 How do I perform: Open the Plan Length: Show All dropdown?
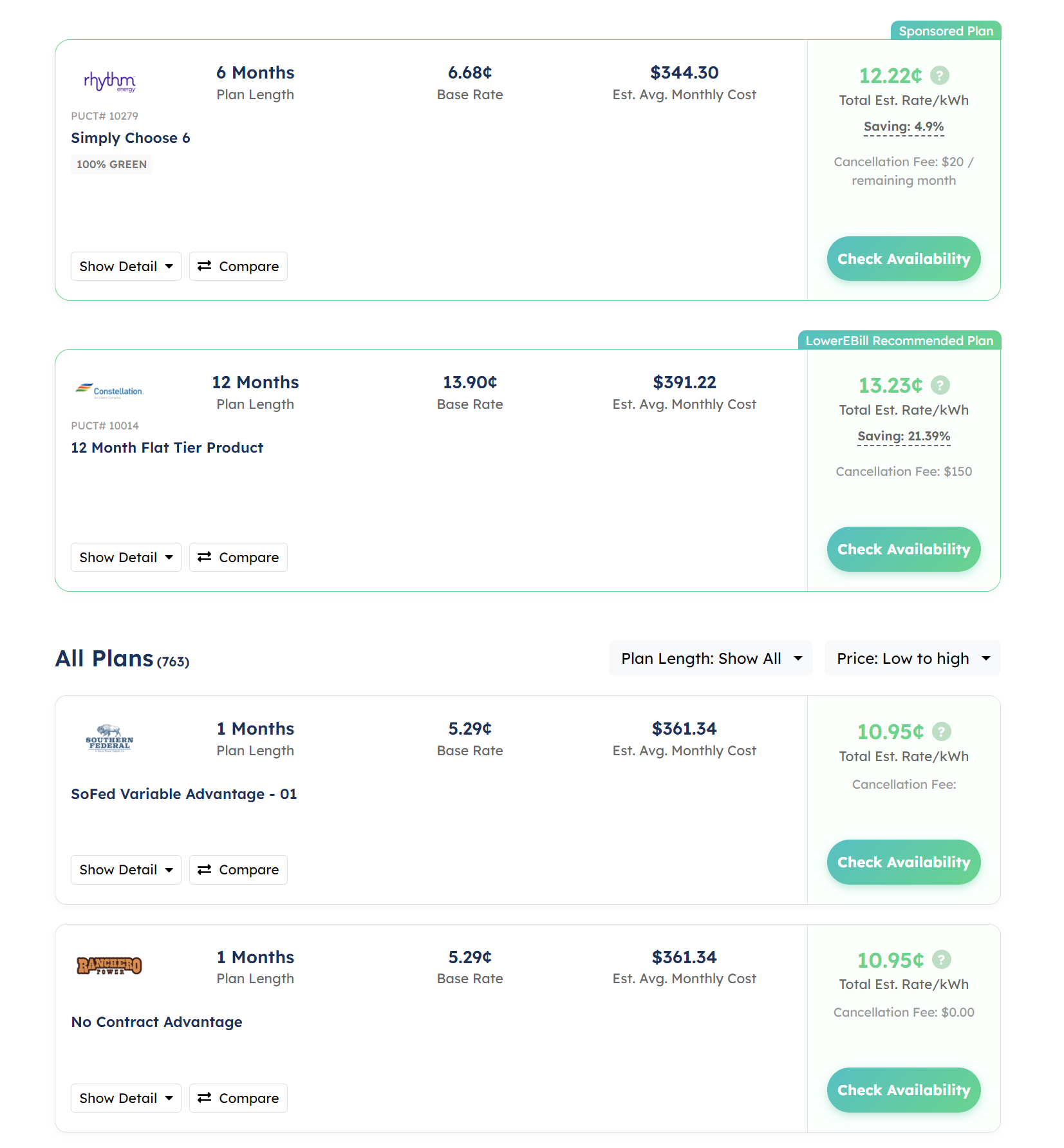(711, 659)
